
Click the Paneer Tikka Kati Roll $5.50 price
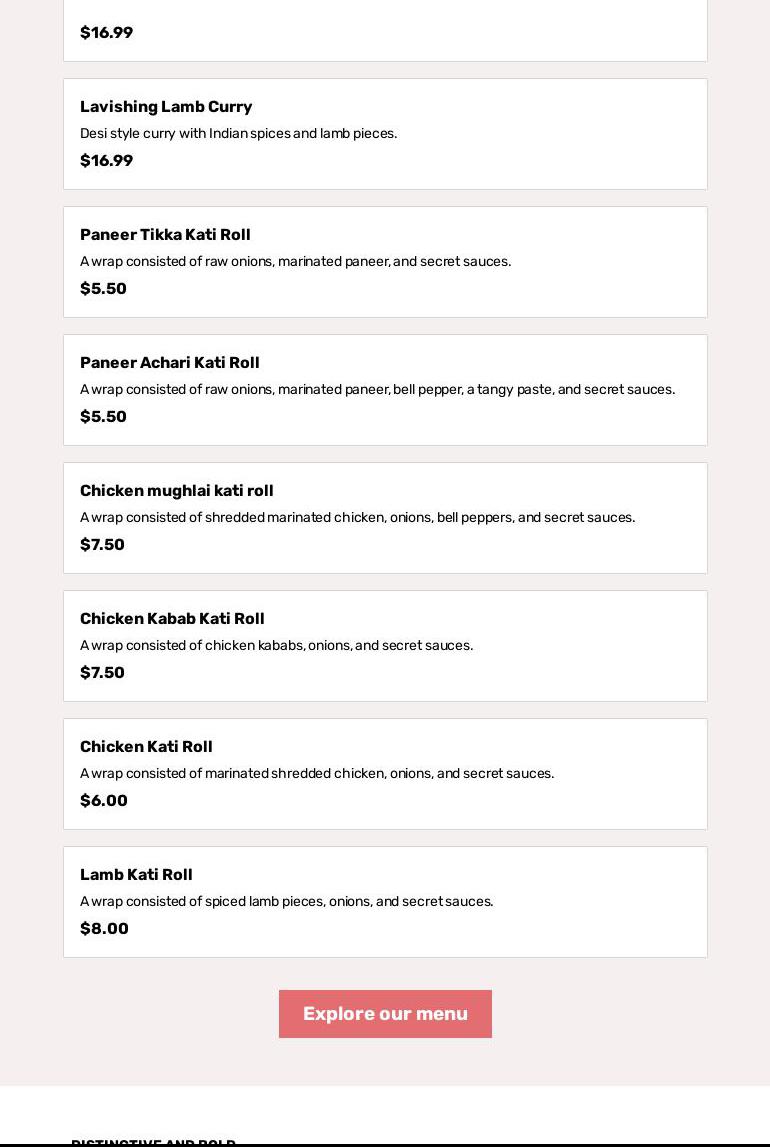(103, 289)
